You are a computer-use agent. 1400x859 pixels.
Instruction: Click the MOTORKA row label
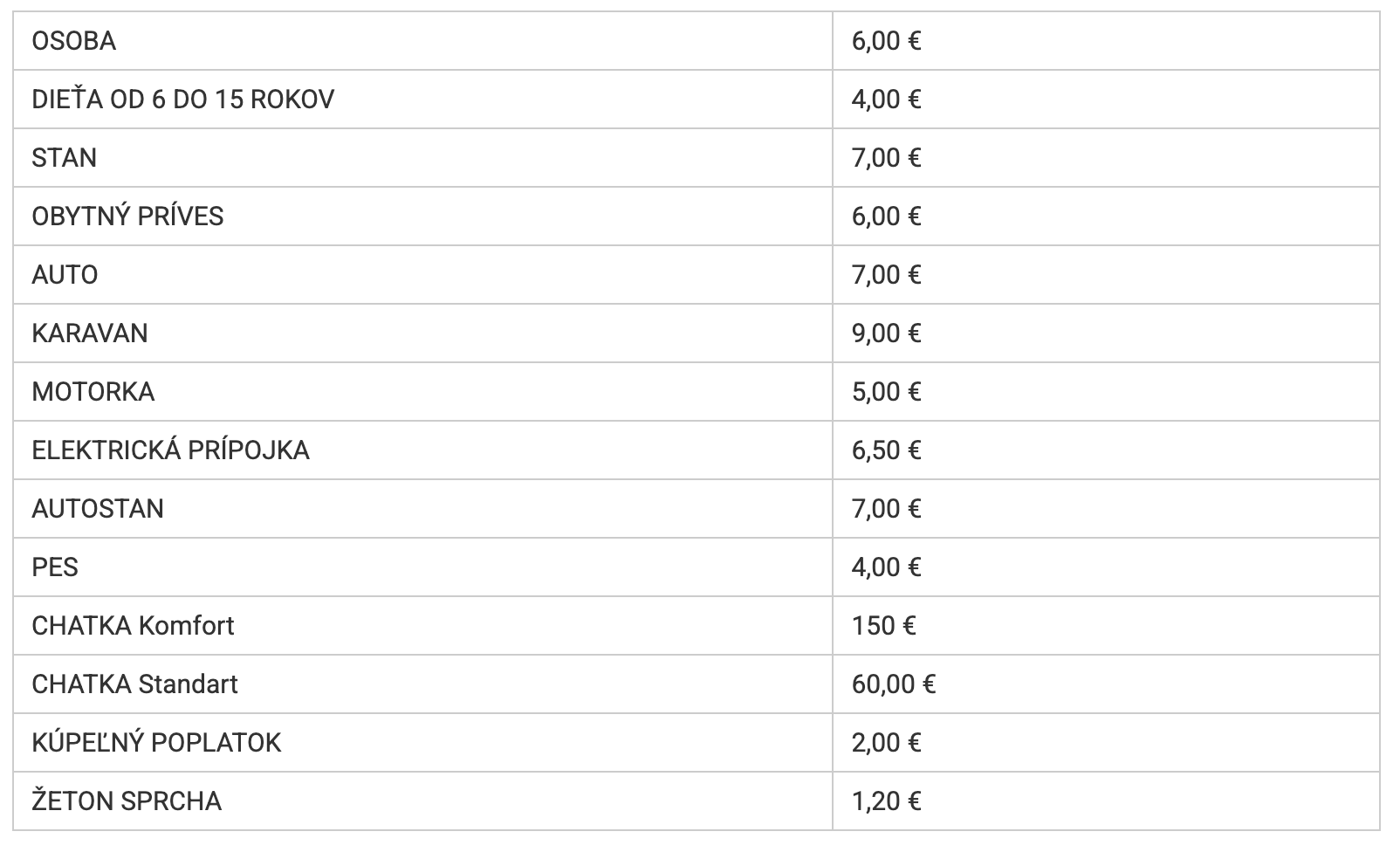[93, 392]
